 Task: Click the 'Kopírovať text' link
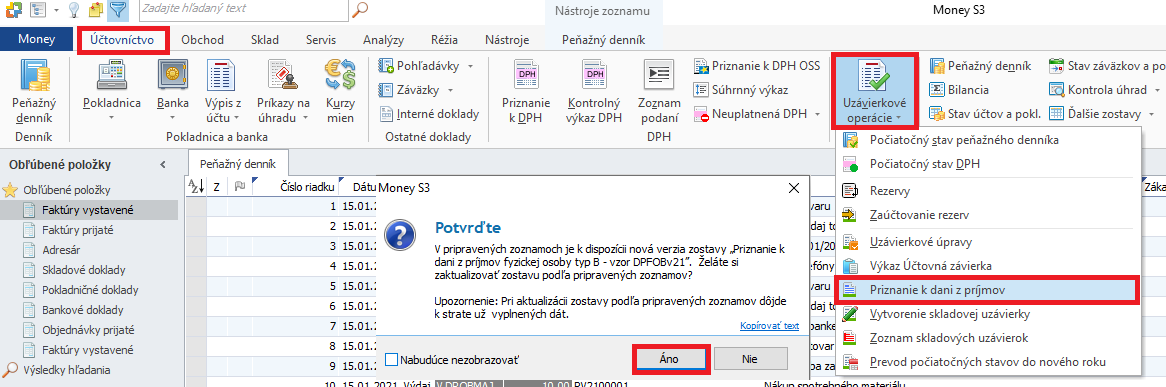tap(770, 326)
